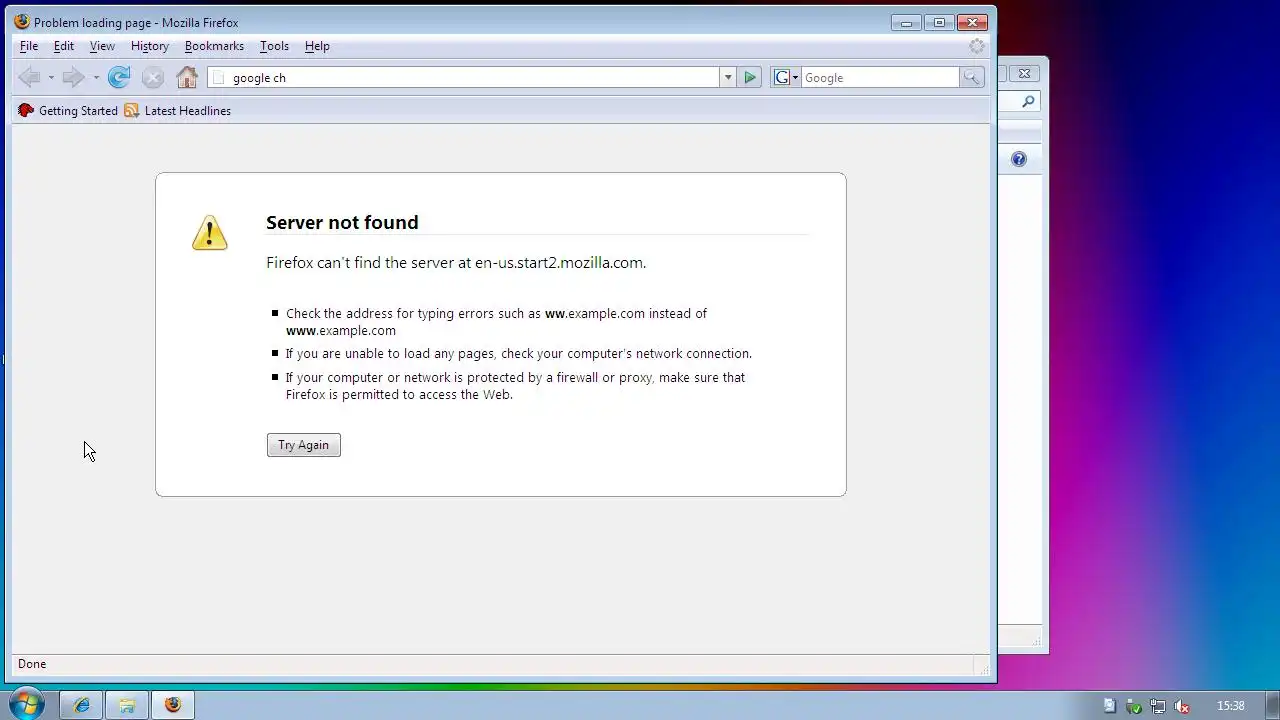Click the Getting Started bookmark icon
Image resolution: width=1280 pixels, height=720 pixels.
tap(26, 111)
